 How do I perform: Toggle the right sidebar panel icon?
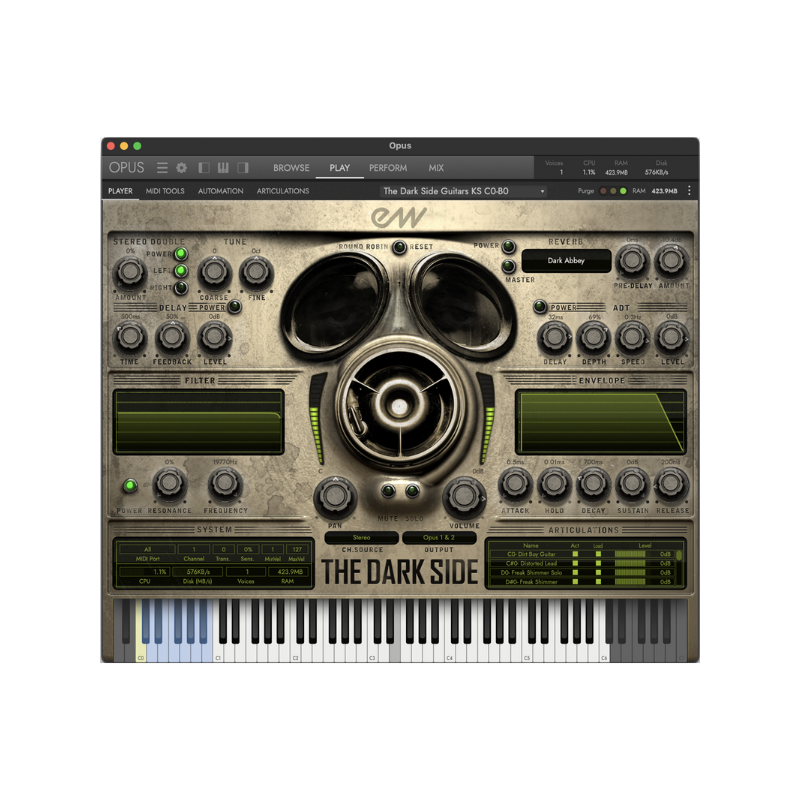(243, 168)
